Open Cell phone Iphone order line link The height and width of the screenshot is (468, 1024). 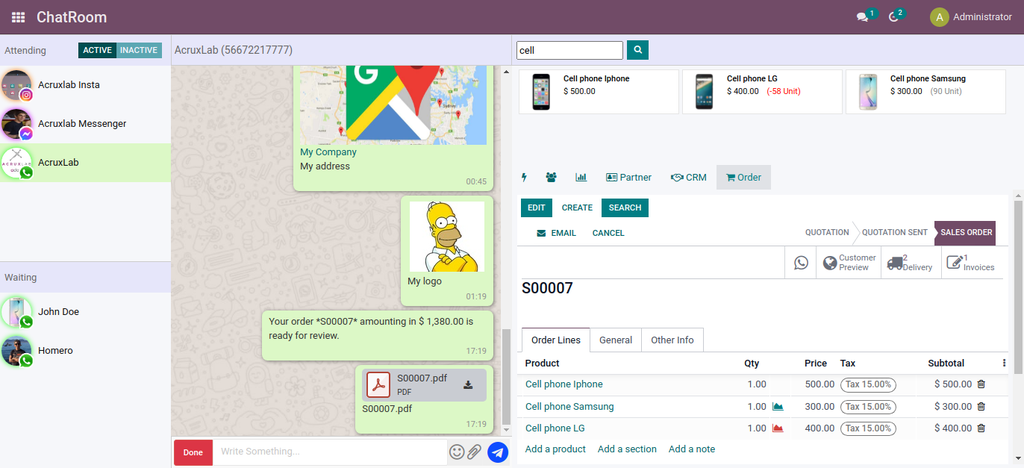coord(564,384)
